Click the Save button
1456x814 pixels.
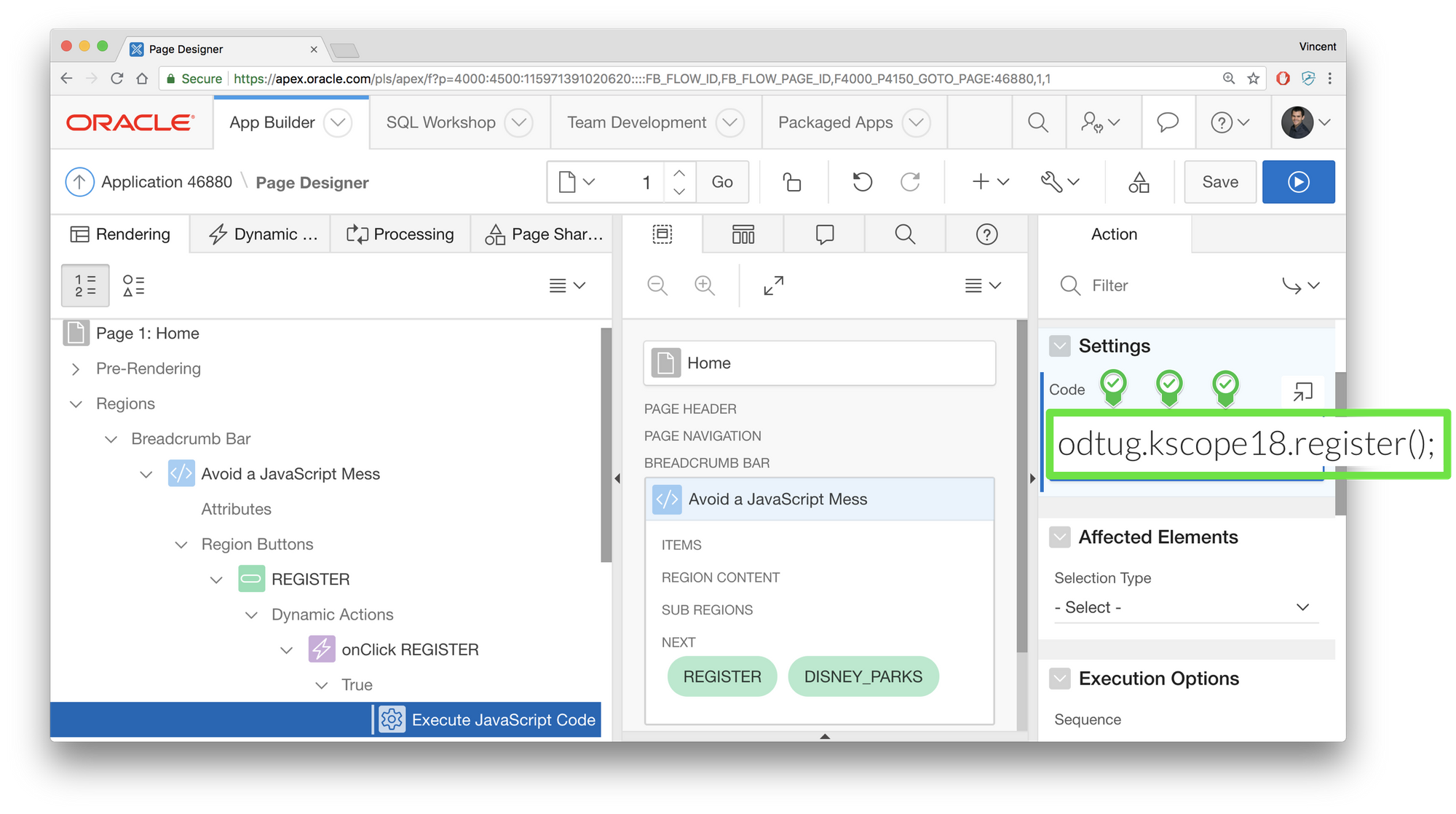(1219, 182)
